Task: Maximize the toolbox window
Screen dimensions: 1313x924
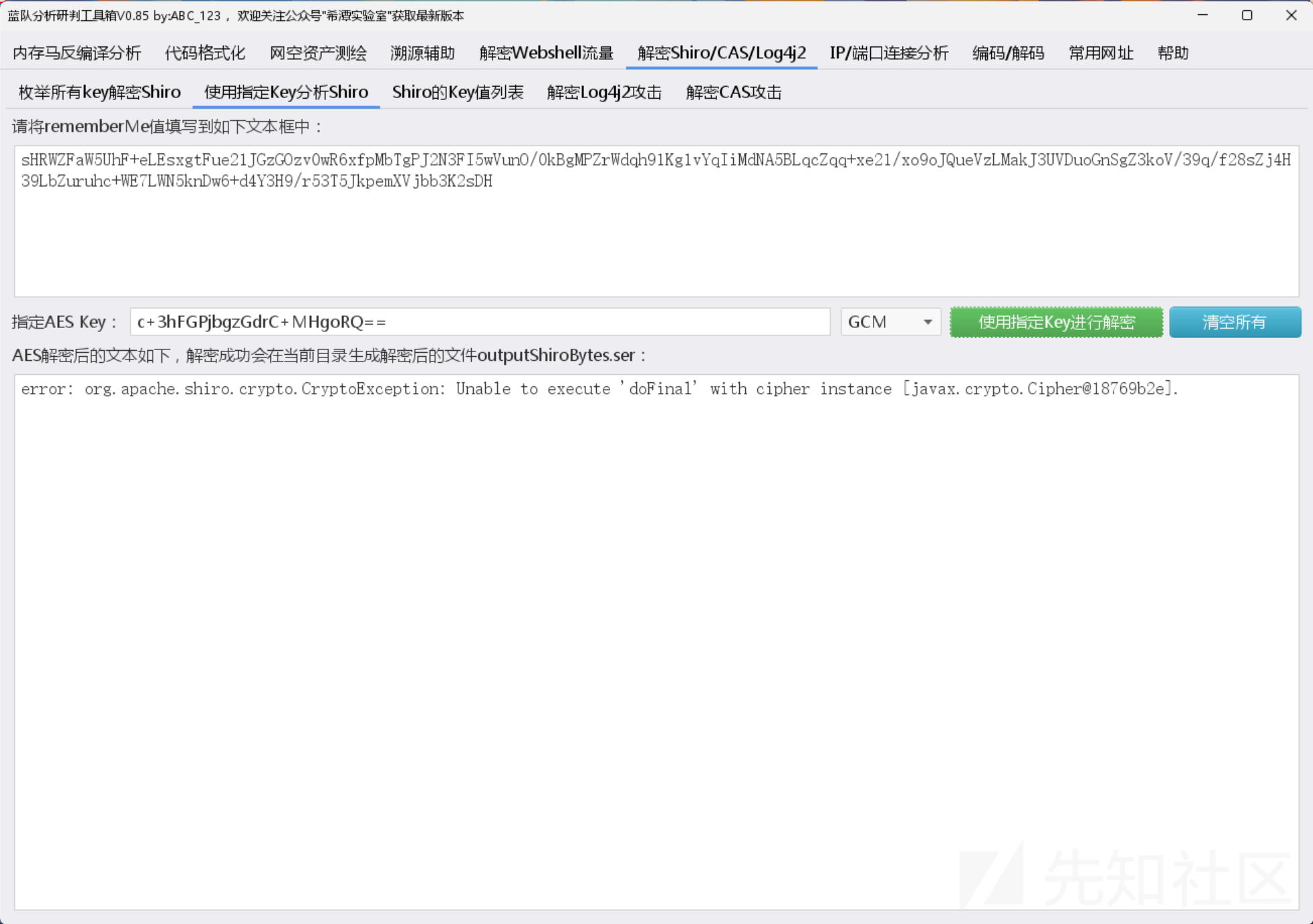Action: (1247, 15)
